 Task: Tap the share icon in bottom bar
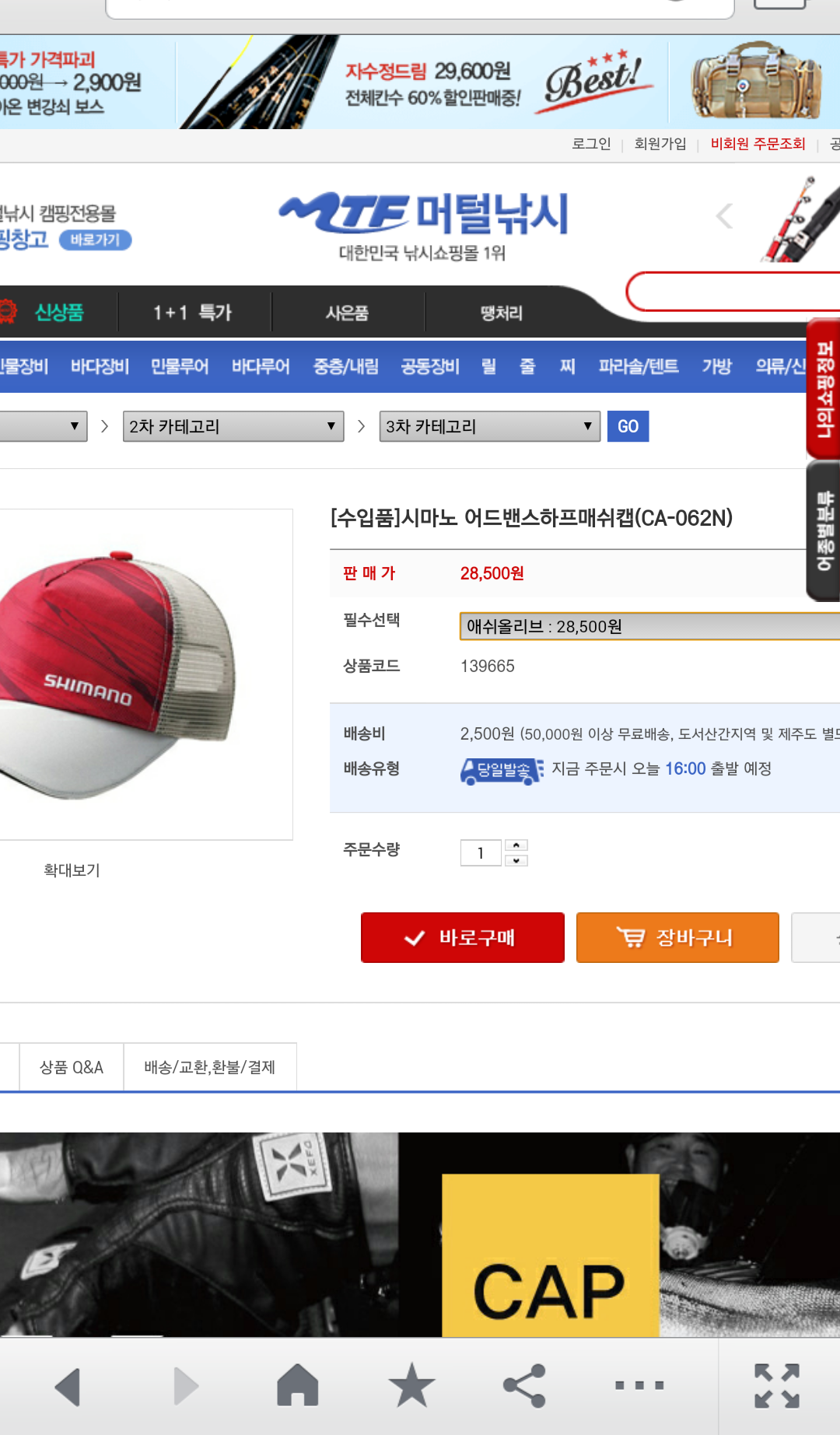click(x=524, y=1385)
